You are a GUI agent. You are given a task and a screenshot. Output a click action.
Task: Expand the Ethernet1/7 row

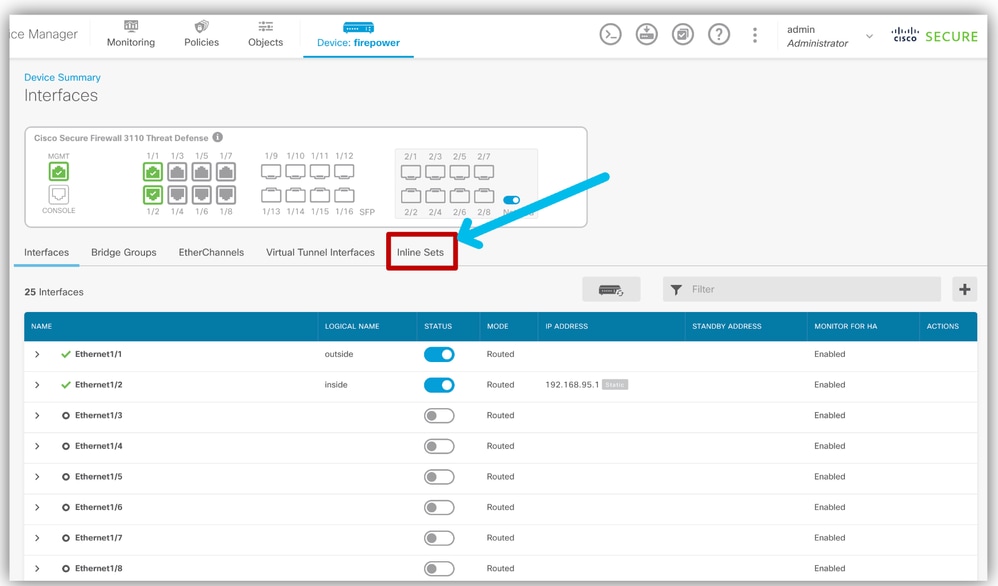click(37, 538)
